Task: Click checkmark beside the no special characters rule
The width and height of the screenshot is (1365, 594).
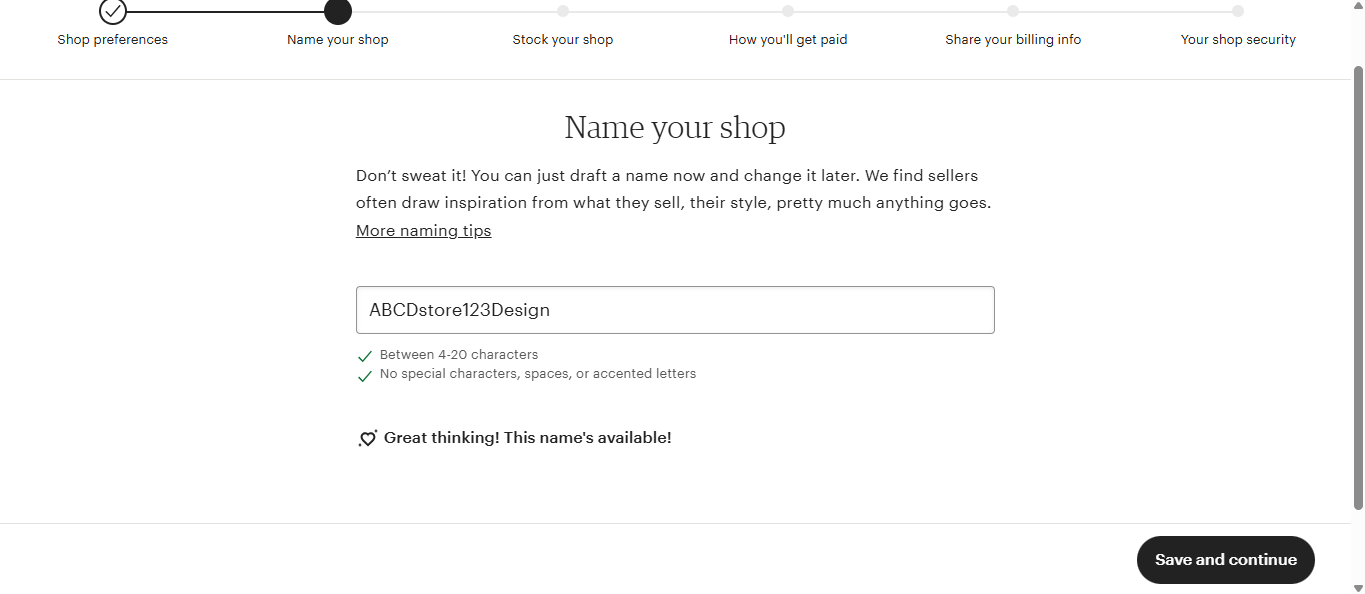Action: point(365,375)
